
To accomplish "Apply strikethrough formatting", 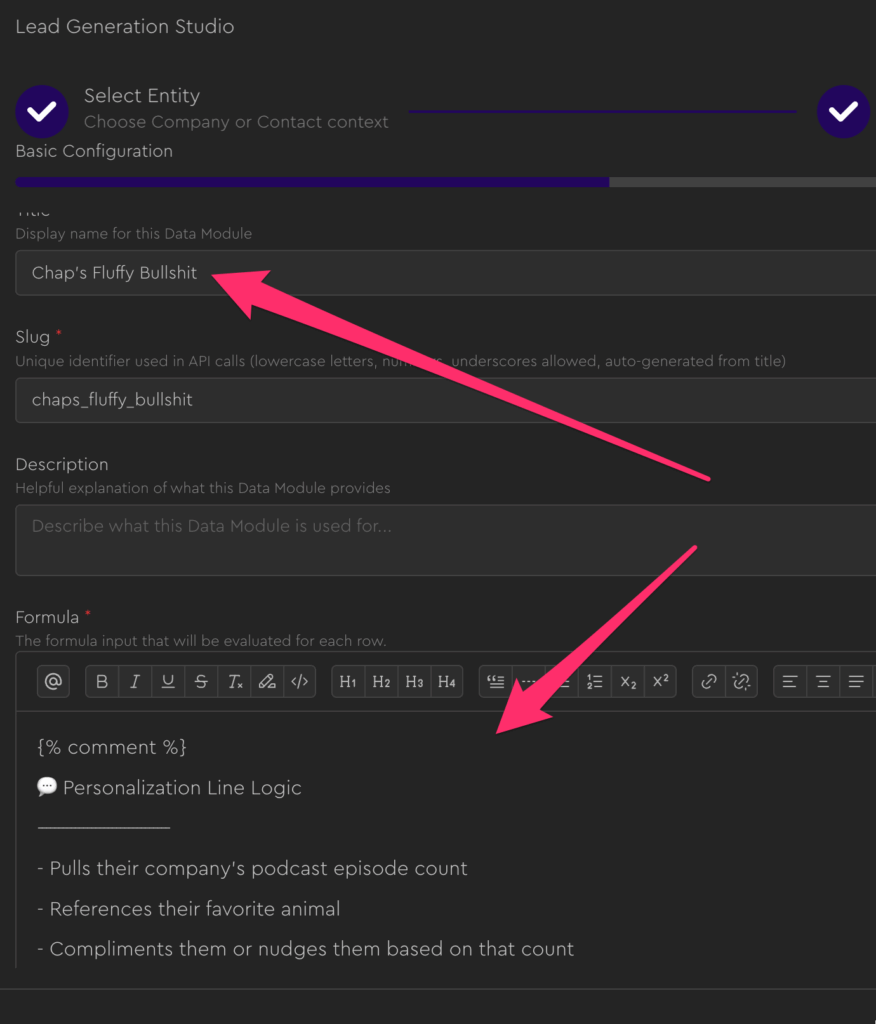I will click(201, 682).
